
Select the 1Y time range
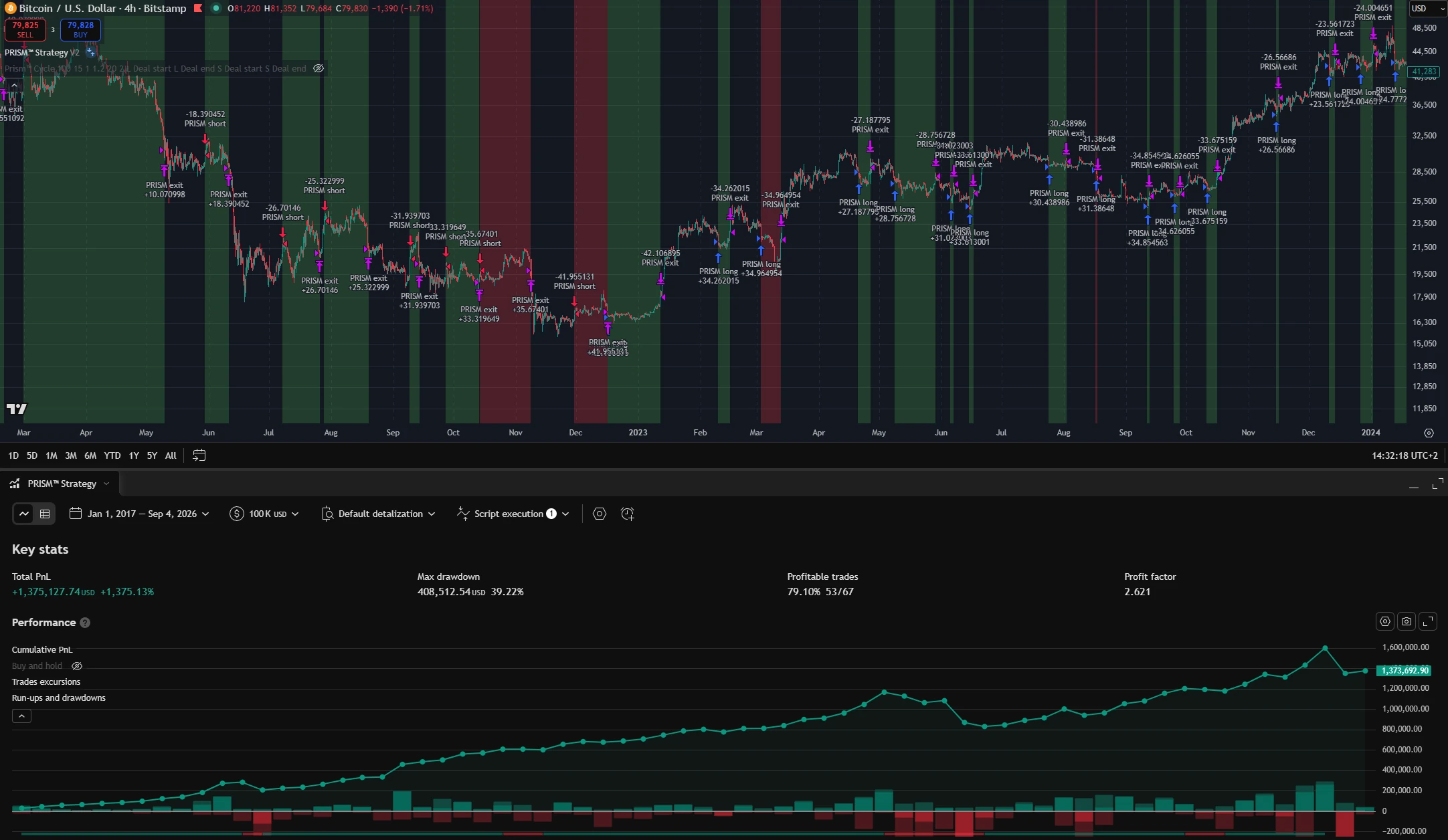tap(134, 455)
